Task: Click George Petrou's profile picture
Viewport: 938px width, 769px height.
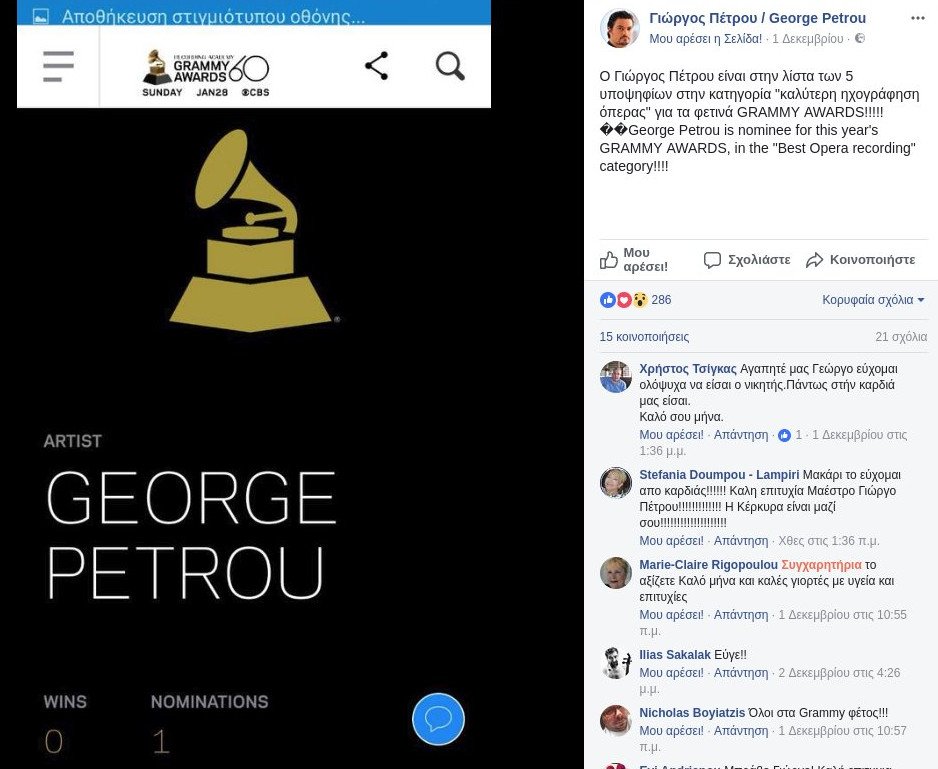Action: [x=619, y=28]
